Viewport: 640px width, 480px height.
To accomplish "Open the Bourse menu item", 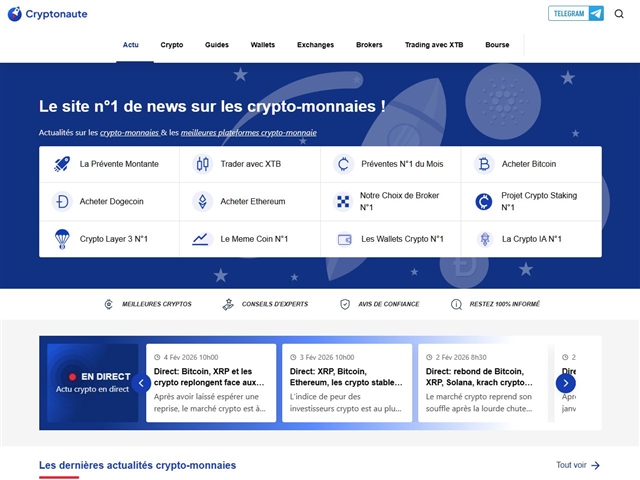I will (x=497, y=45).
